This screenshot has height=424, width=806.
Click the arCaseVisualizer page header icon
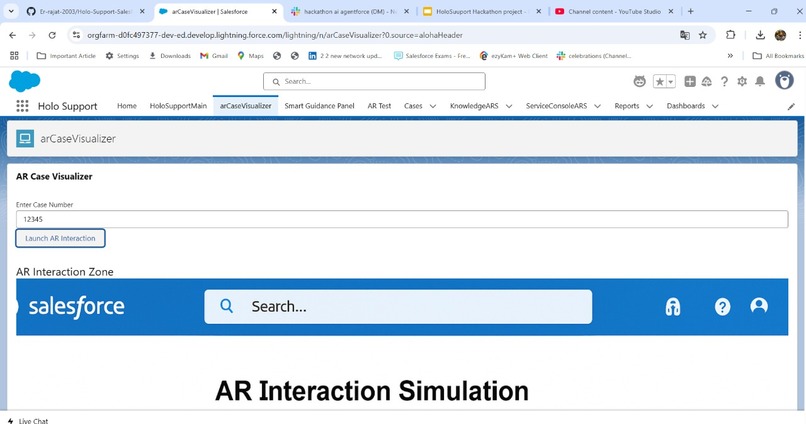[x=25, y=138]
